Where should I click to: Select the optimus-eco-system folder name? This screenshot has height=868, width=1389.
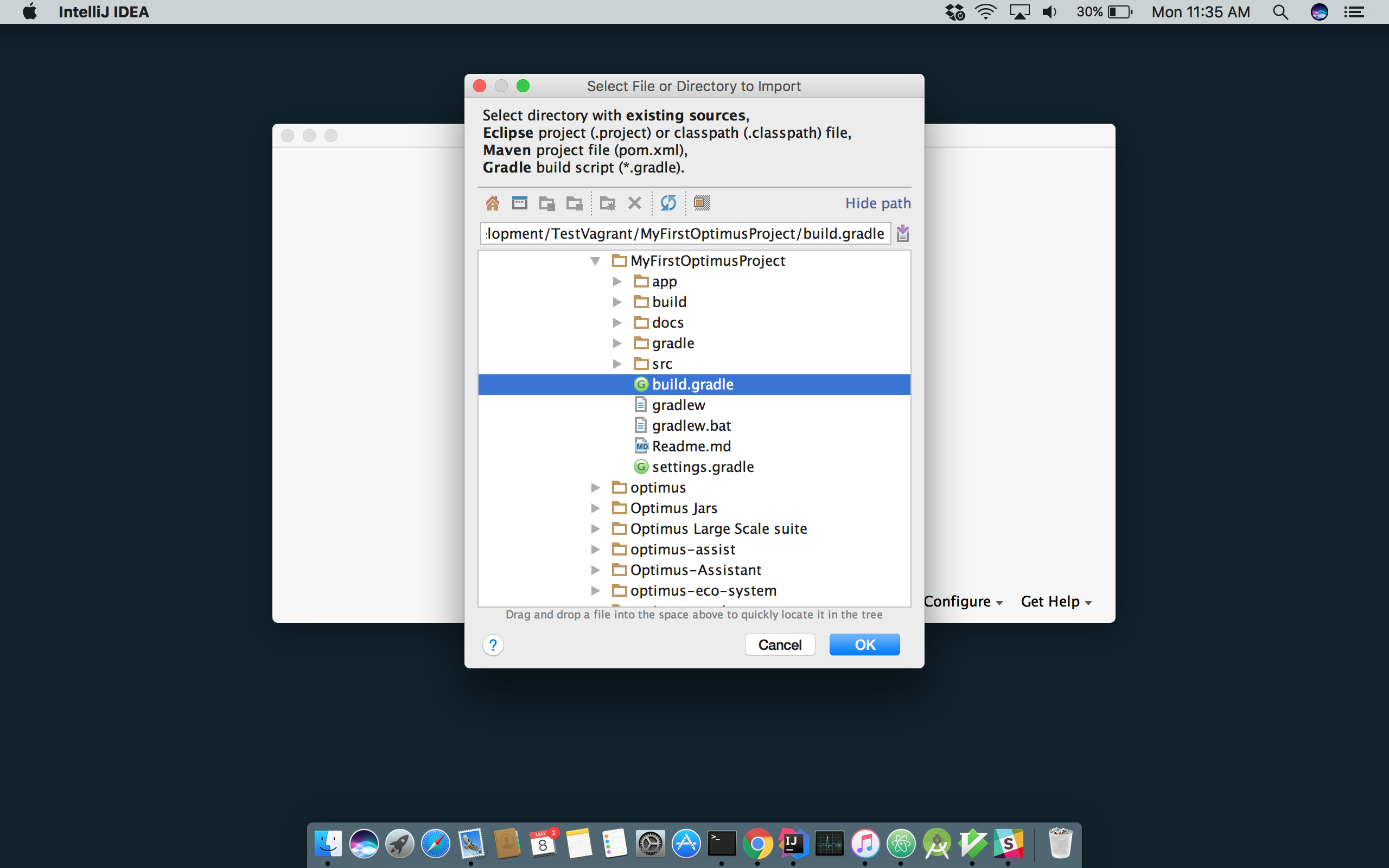[x=703, y=591]
